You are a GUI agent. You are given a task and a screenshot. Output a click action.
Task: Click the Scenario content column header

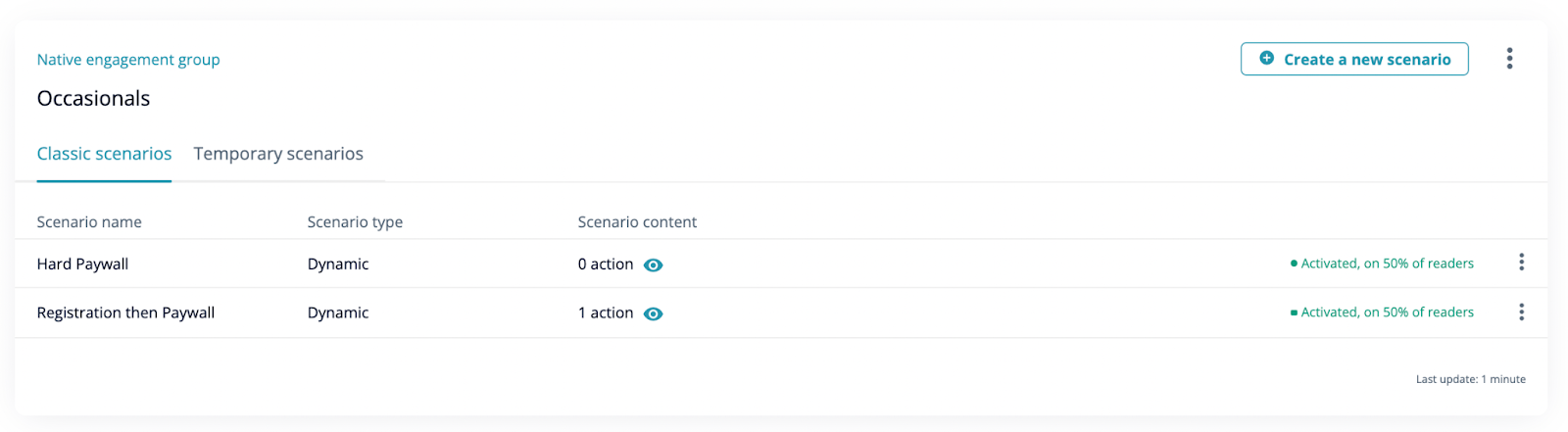(x=637, y=222)
